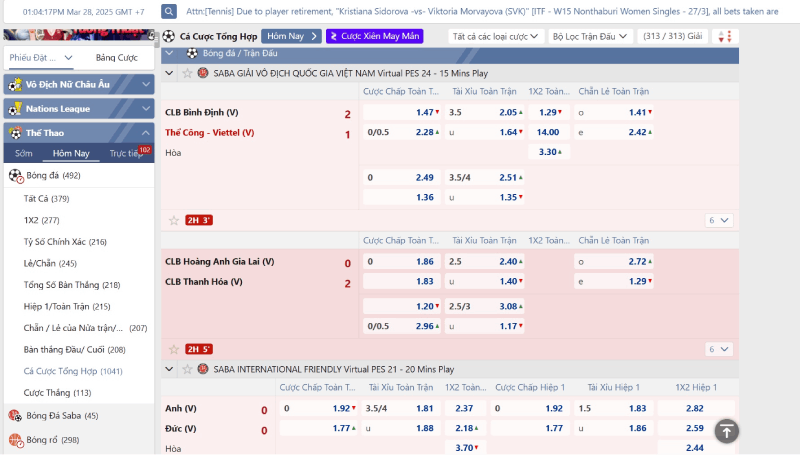Open Bàn thắng Đầu/ Cuối category
800x455 pixels.
click(74, 349)
